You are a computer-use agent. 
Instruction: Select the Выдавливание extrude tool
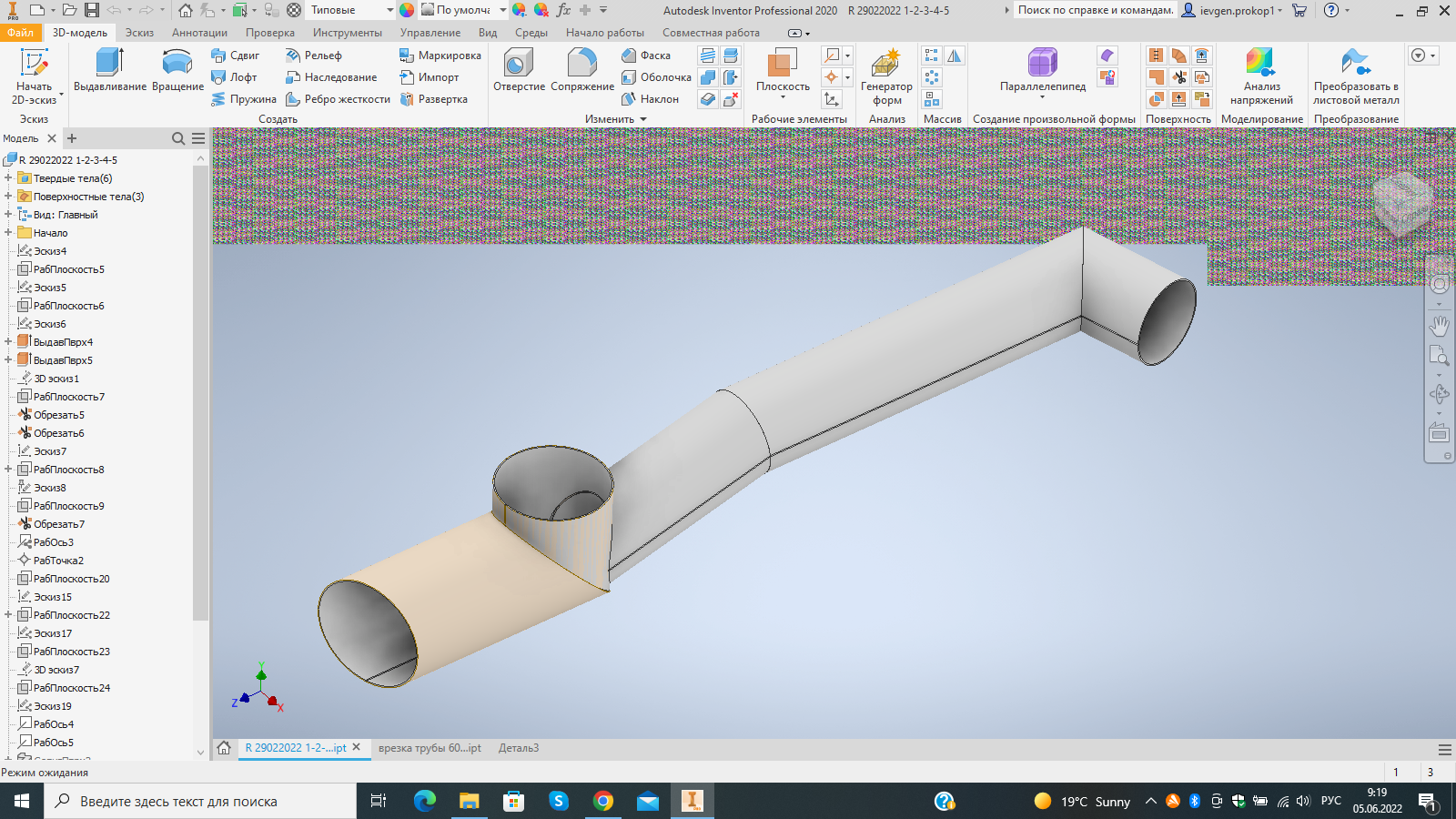[x=110, y=70]
